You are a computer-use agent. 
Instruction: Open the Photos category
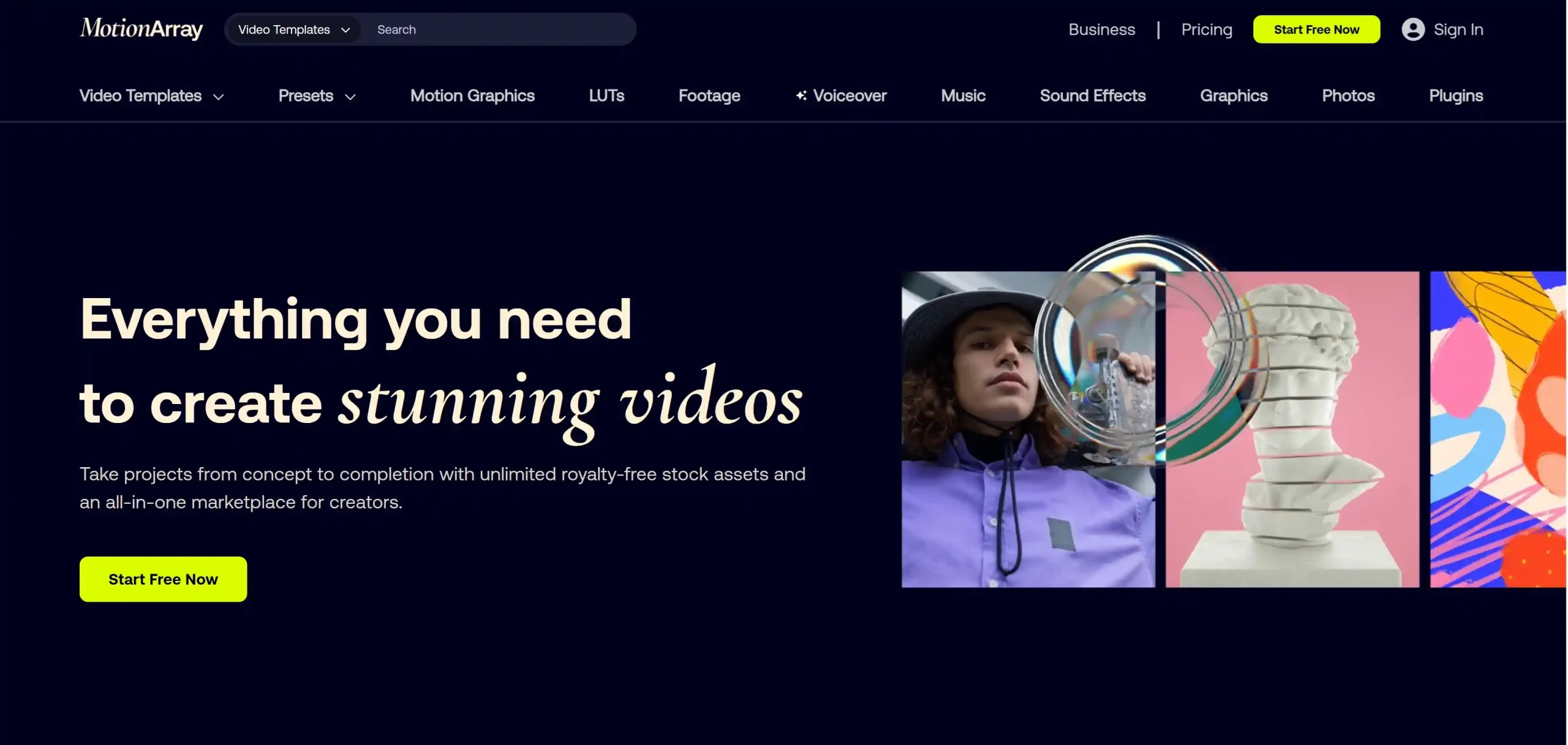1347,95
